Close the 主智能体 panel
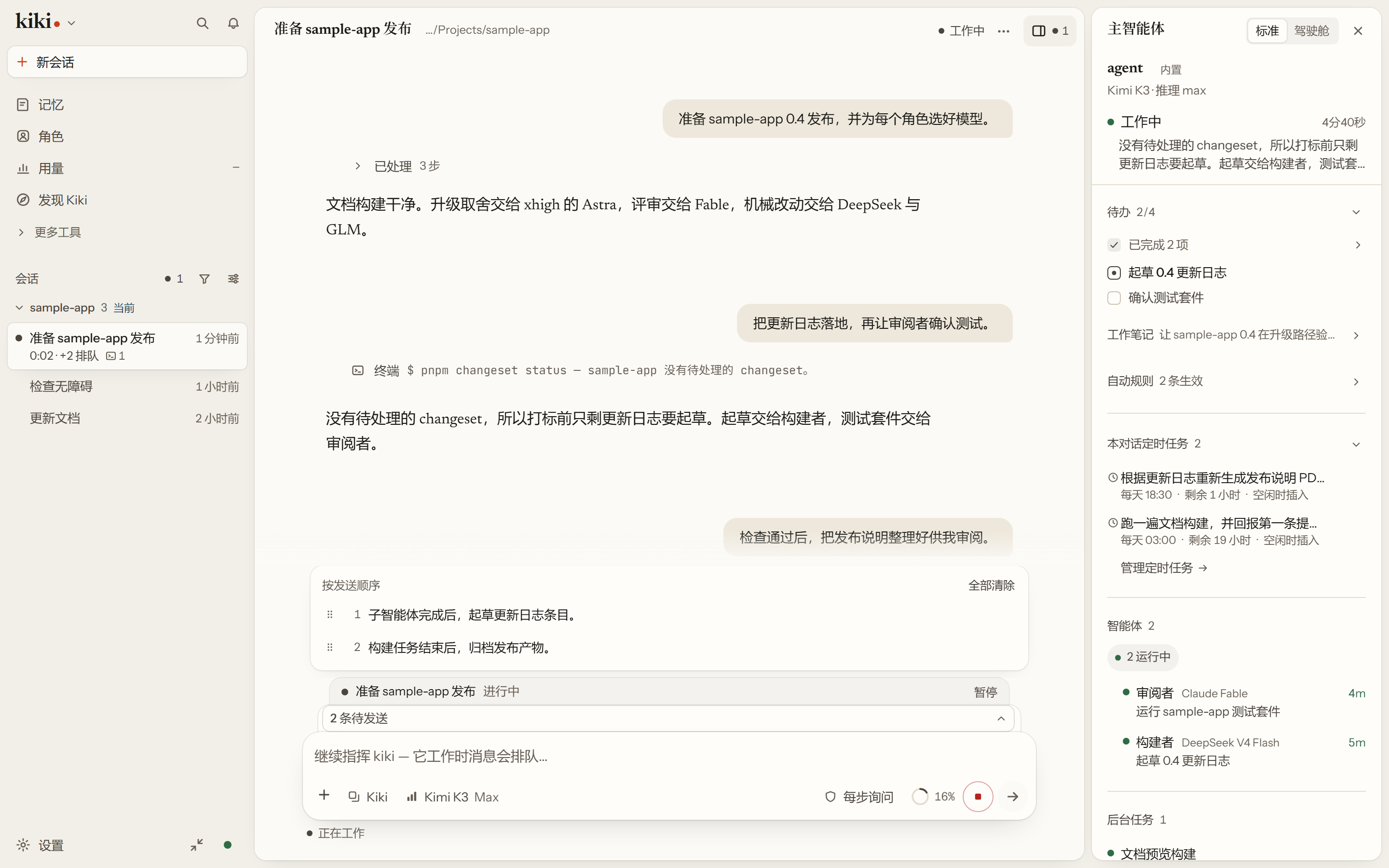The width and height of the screenshot is (1389, 868). [1358, 30]
